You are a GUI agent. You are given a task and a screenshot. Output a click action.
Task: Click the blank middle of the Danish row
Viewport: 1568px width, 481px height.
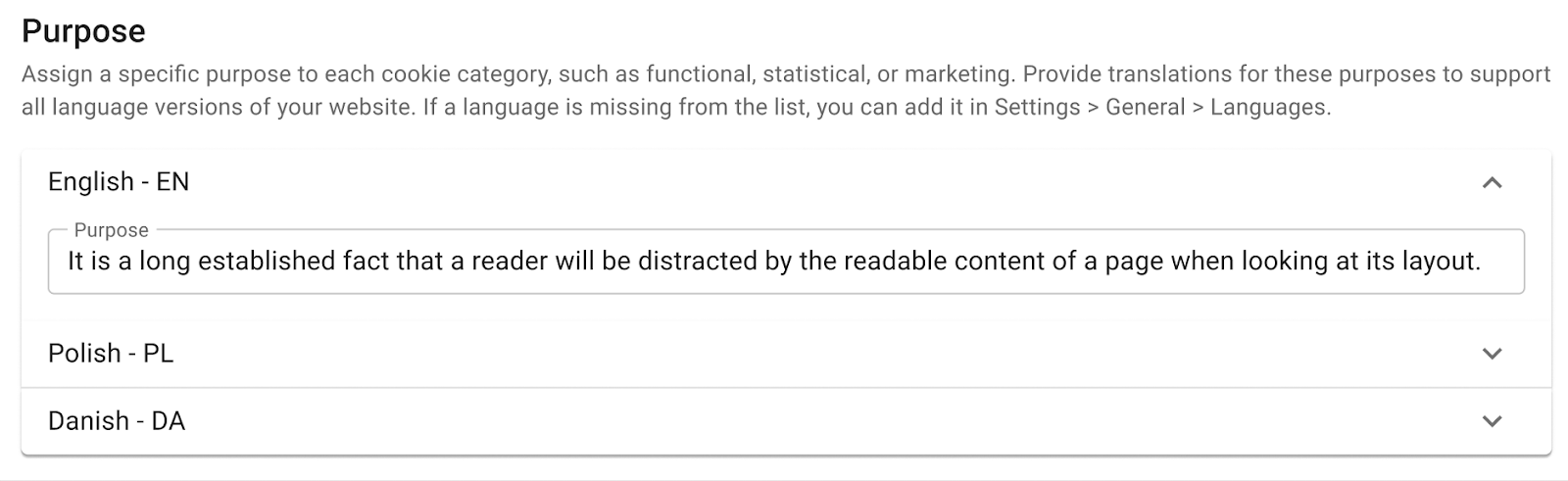click(x=784, y=421)
